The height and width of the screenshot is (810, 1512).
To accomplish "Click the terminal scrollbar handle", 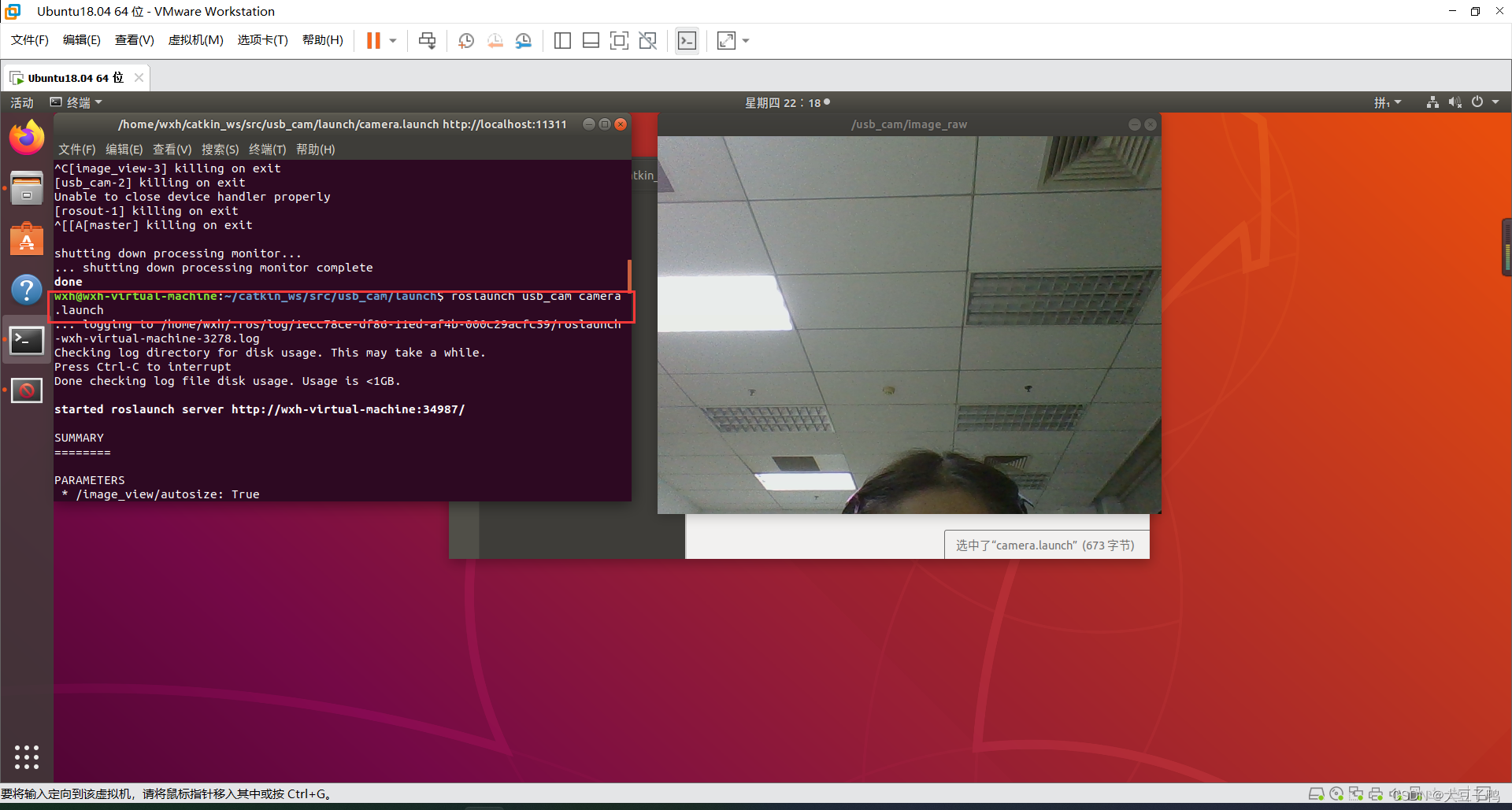I will (x=629, y=275).
